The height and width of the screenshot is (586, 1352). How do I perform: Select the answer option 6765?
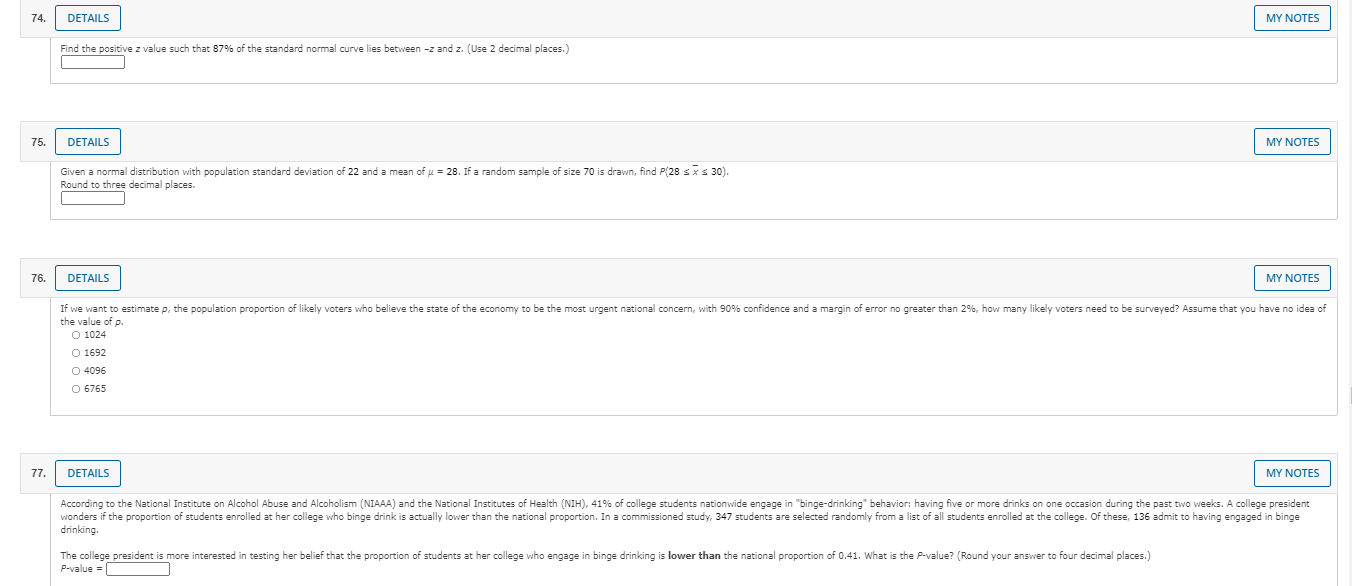(75, 388)
